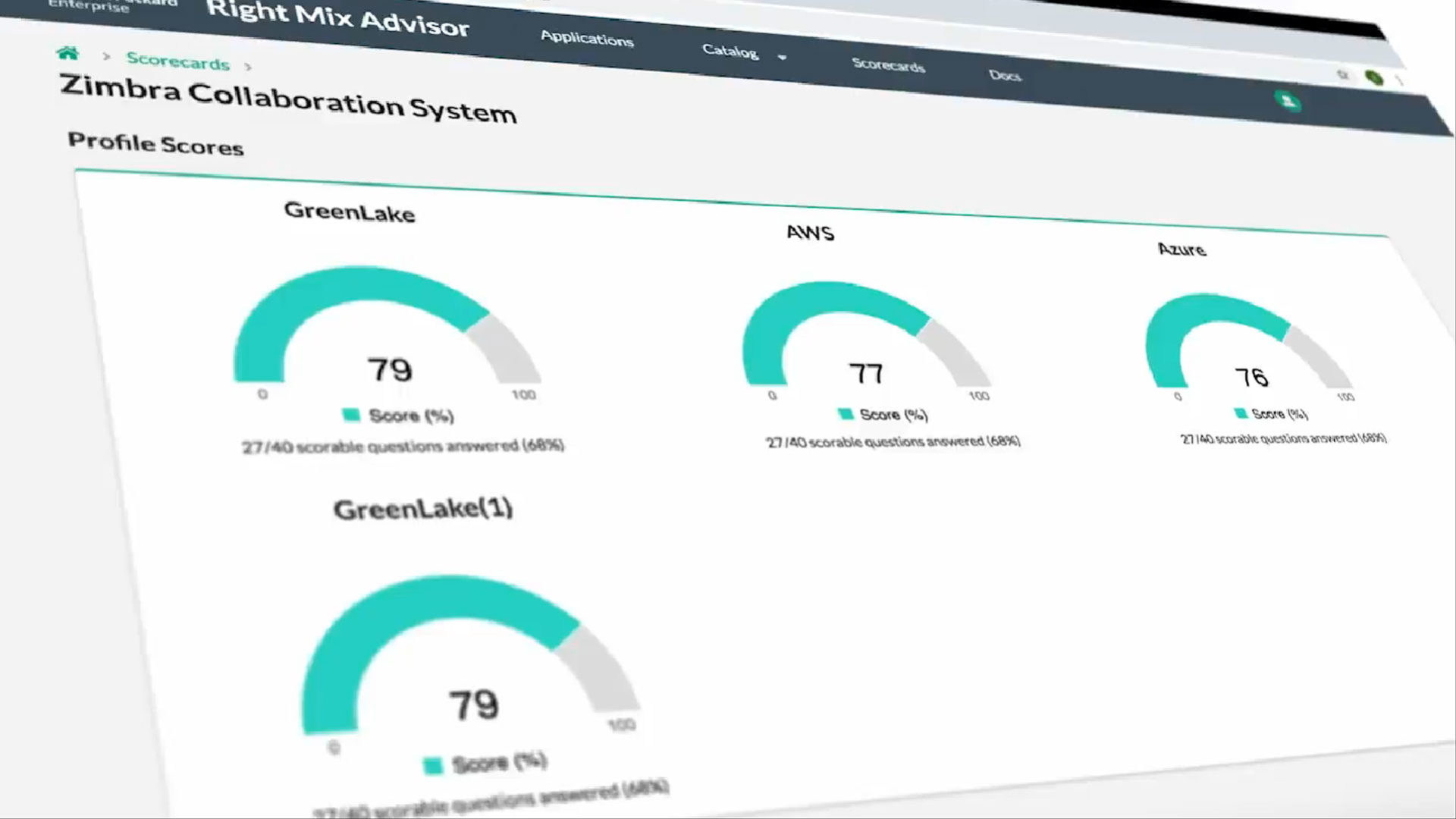
Task: Click questions answered text under AWS
Action: coord(893,441)
